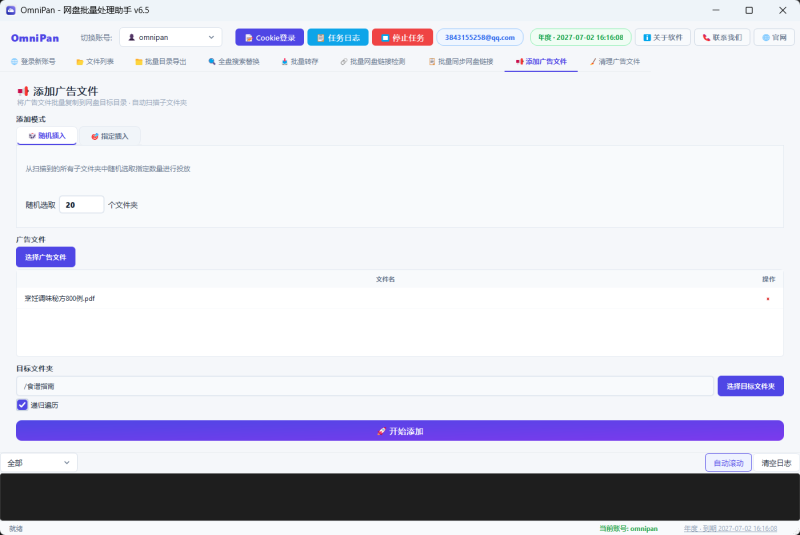Select the 指定插入 insert mode
Image resolution: width=800 pixels, height=535 pixels.
(110, 136)
